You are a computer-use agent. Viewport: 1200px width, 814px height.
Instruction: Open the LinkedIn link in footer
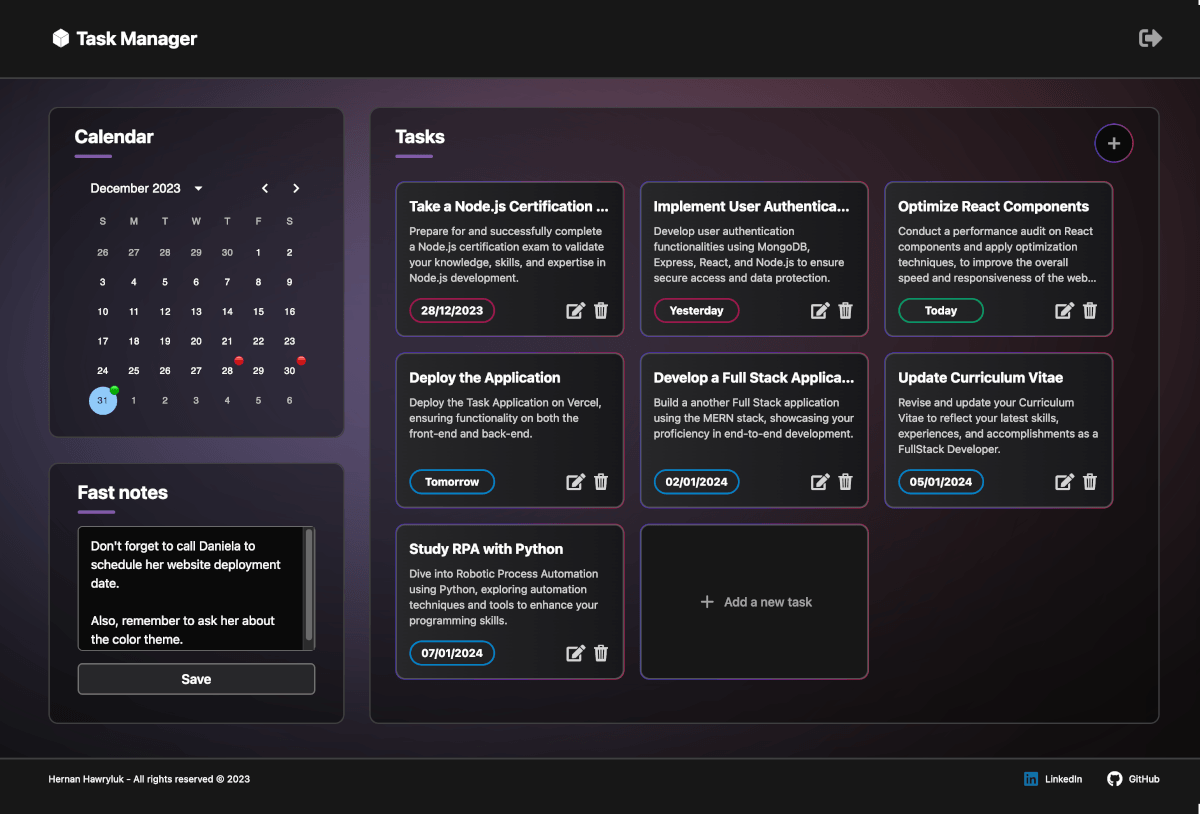point(1053,779)
